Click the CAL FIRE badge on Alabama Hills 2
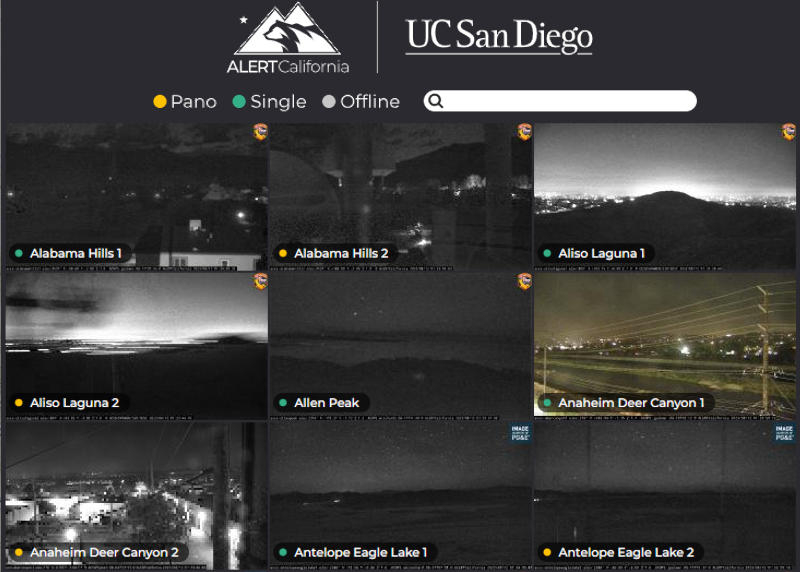The width and height of the screenshot is (800, 572). [524, 132]
